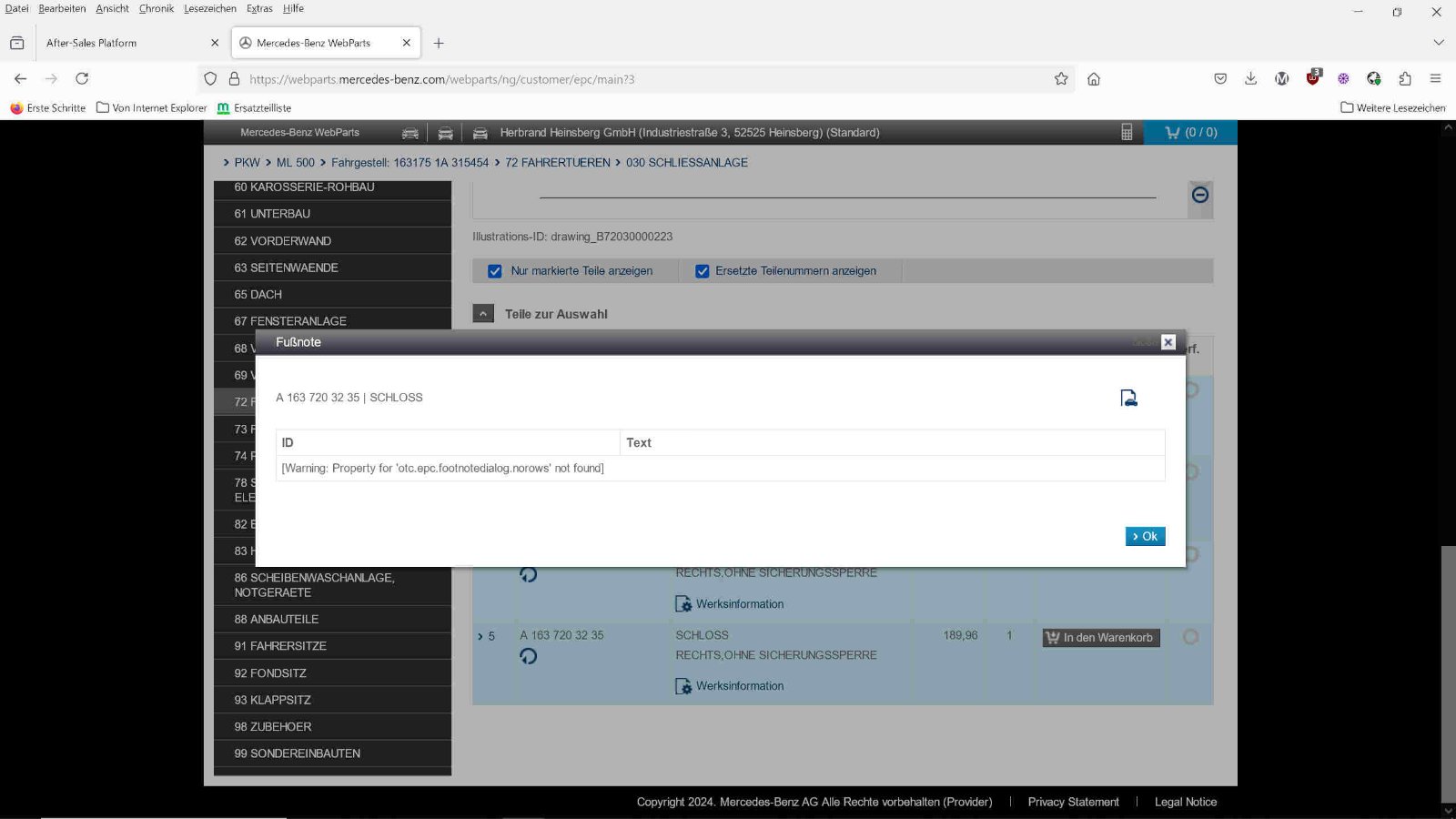Collapse the 'Teile zur Auswahl' section
The width and height of the screenshot is (1456, 819).
(x=483, y=314)
